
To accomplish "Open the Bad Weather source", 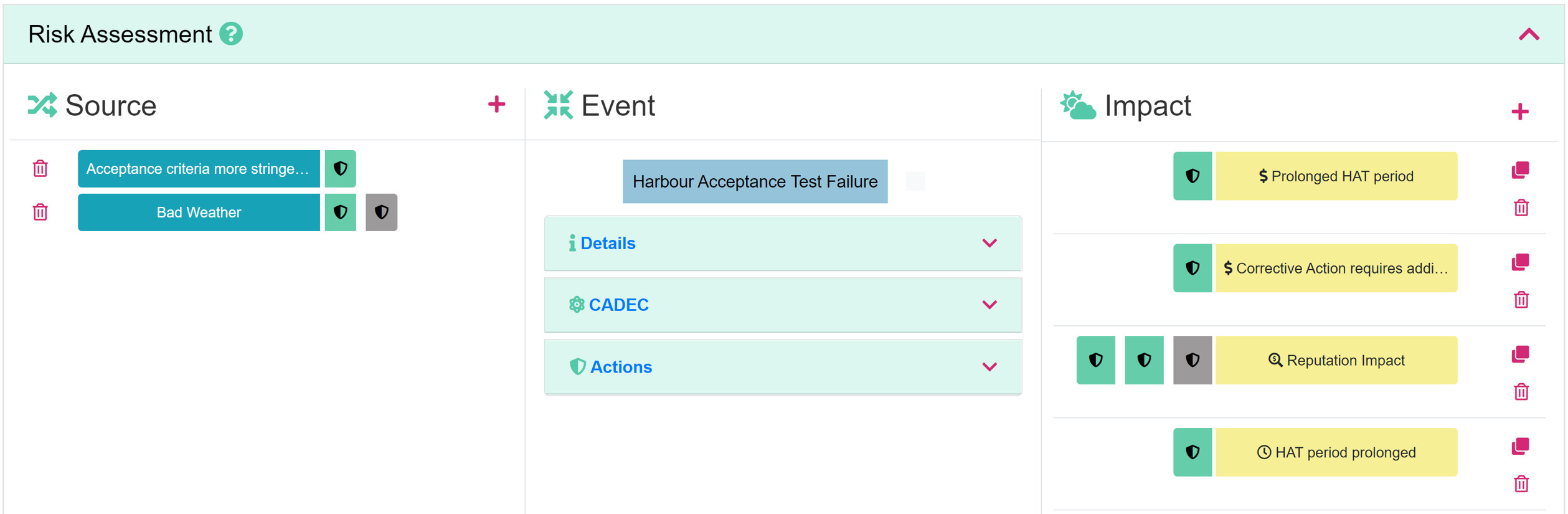I will click(x=199, y=212).
